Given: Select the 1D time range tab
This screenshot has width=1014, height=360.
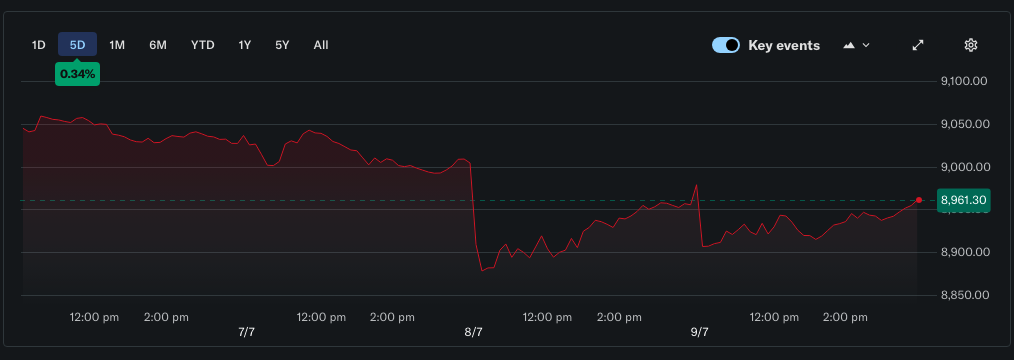Looking at the screenshot, I should click(x=39, y=45).
